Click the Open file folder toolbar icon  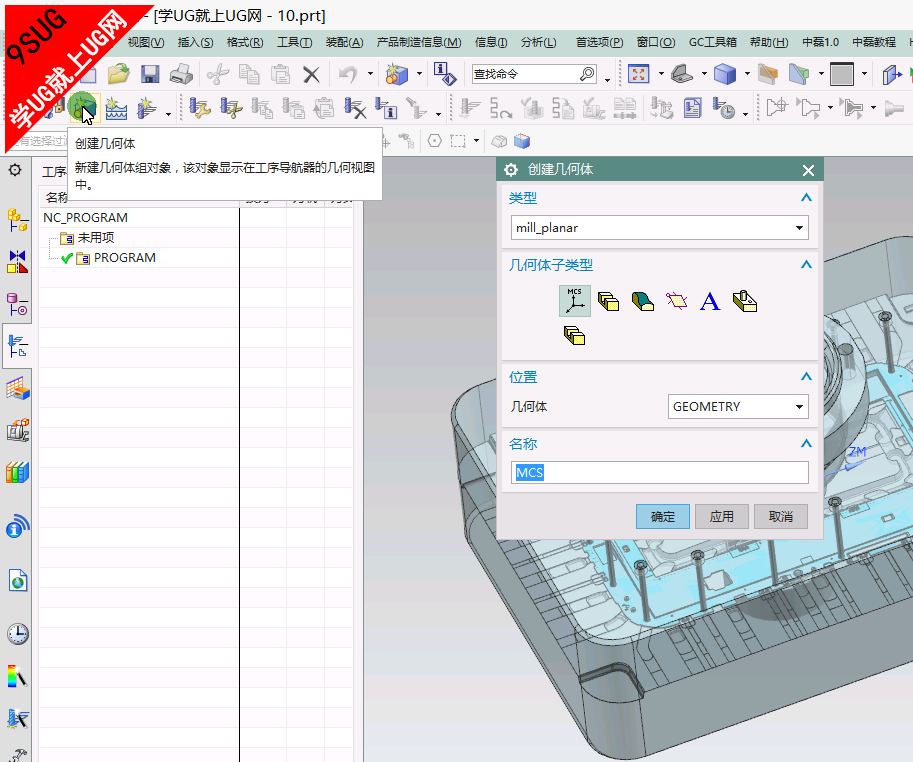119,74
